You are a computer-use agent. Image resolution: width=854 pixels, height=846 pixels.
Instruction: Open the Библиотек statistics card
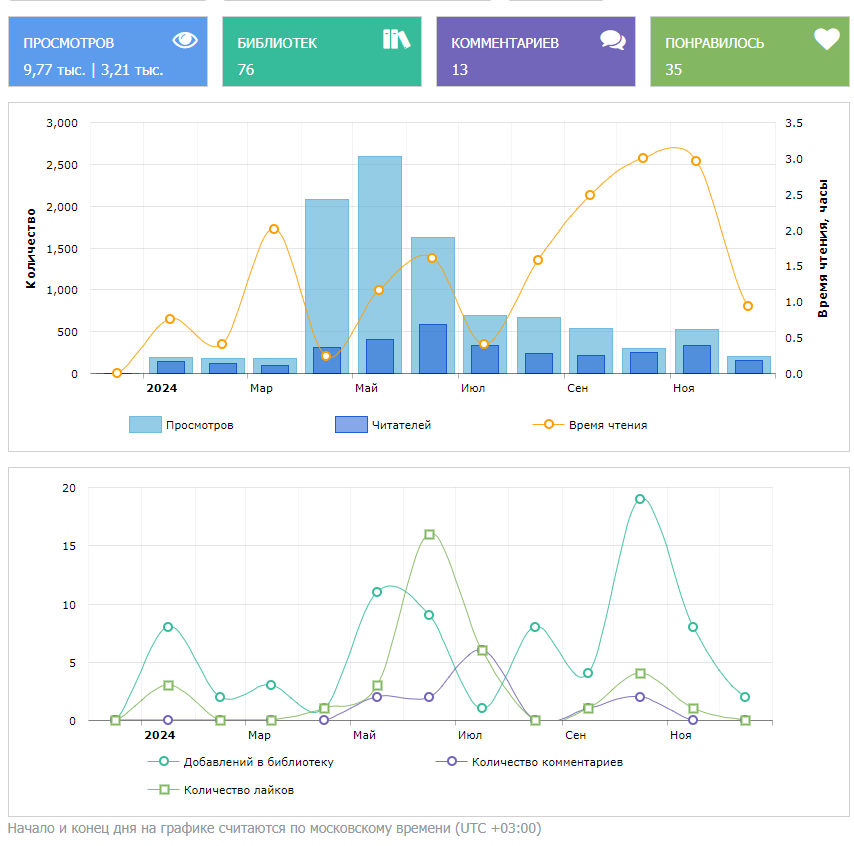pyautogui.click(x=322, y=51)
